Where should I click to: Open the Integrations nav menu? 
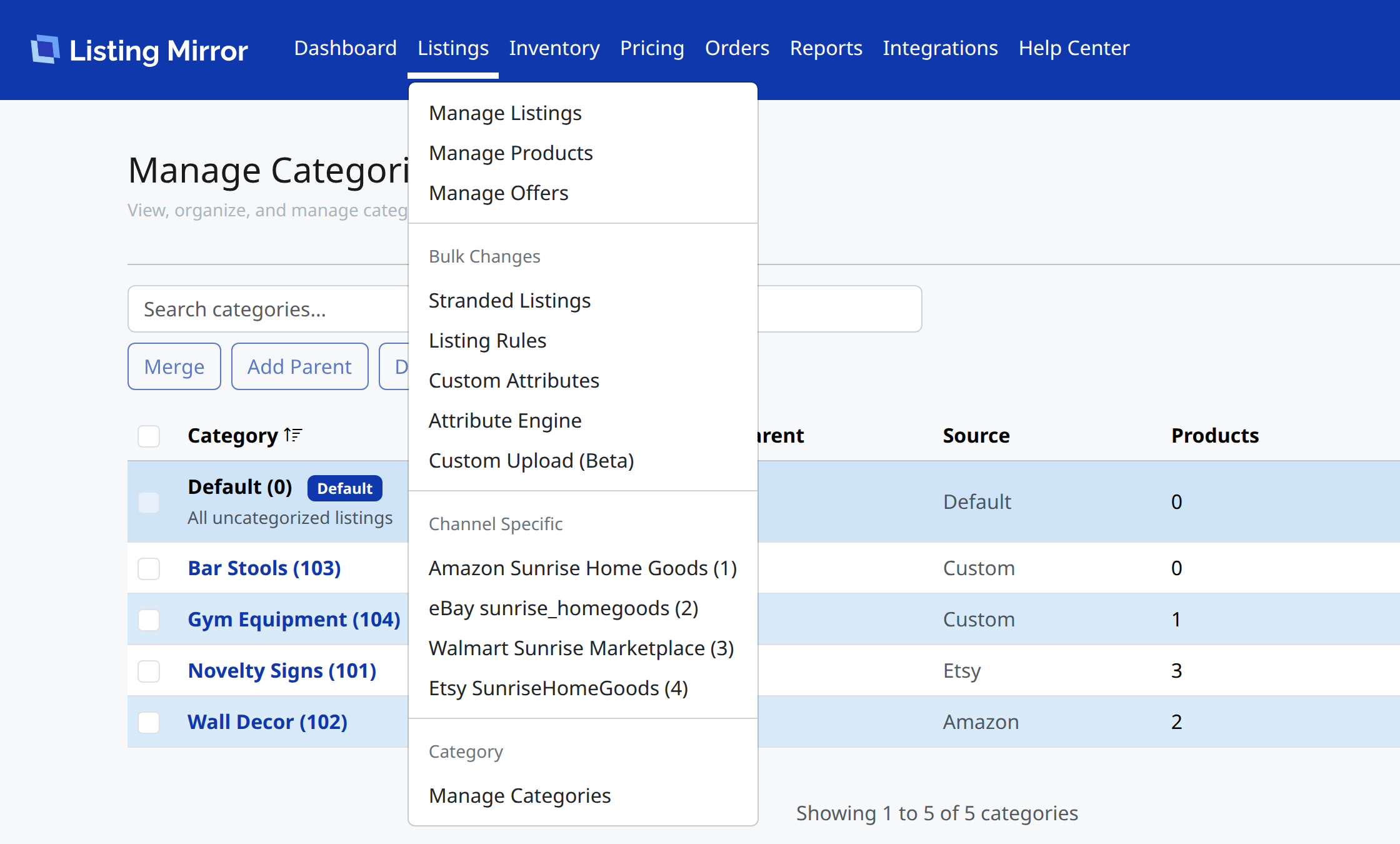tap(940, 48)
